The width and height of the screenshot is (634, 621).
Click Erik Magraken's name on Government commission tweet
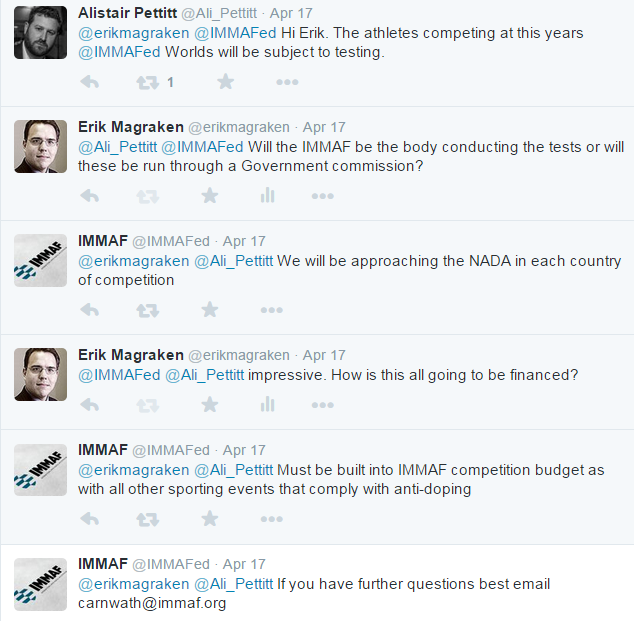click(x=131, y=127)
